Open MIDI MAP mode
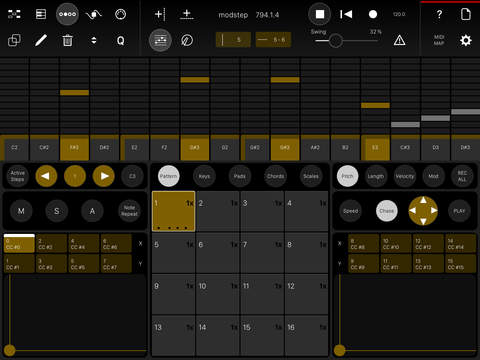The width and height of the screenshot is (480, 360). point(439,40)
